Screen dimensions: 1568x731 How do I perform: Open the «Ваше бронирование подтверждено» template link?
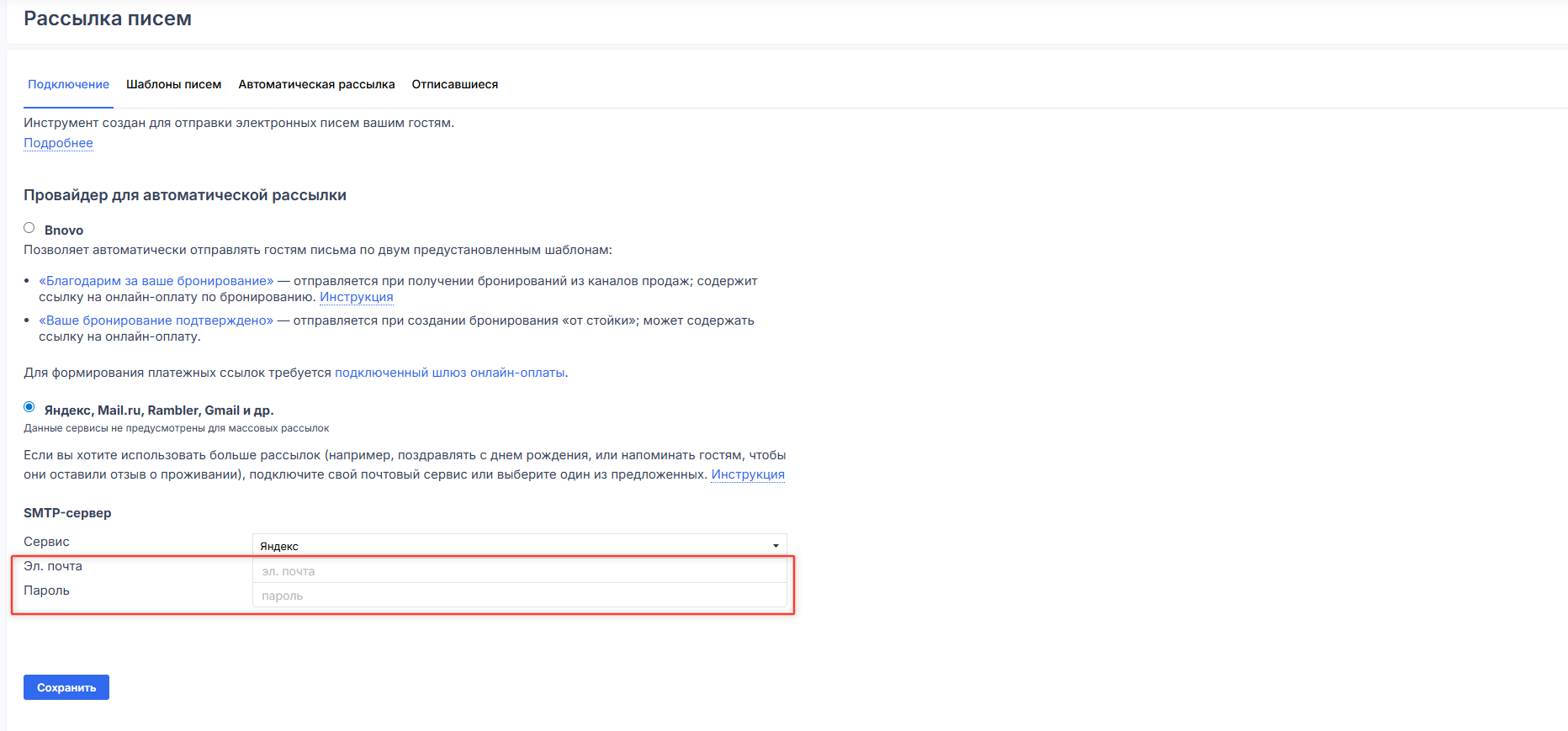[x=156, y=320]
